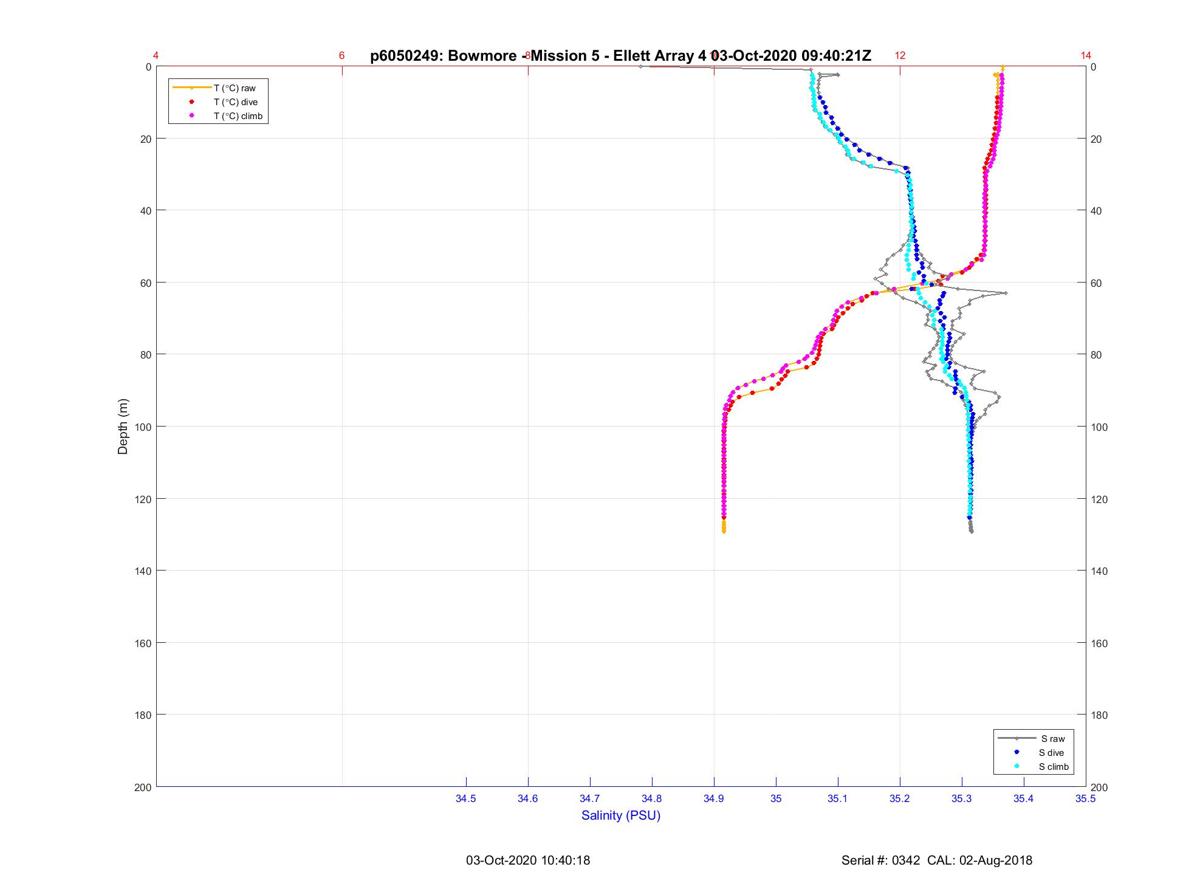Click the 140 tick on right depth axis

click(x=1101, y=571)
